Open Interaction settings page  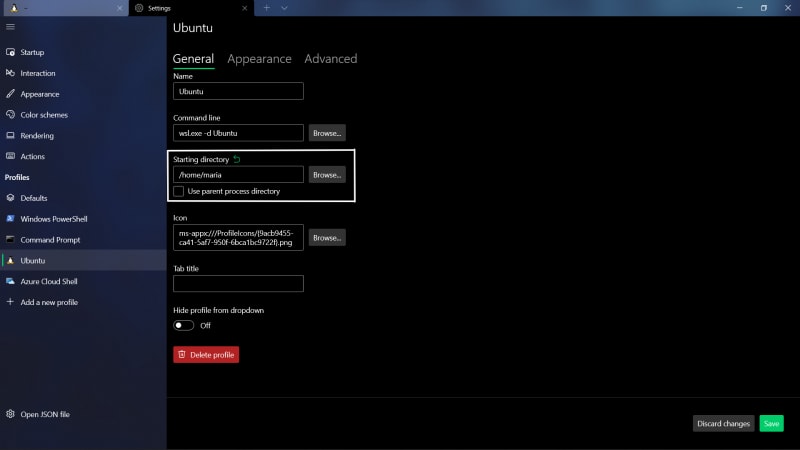83,73
